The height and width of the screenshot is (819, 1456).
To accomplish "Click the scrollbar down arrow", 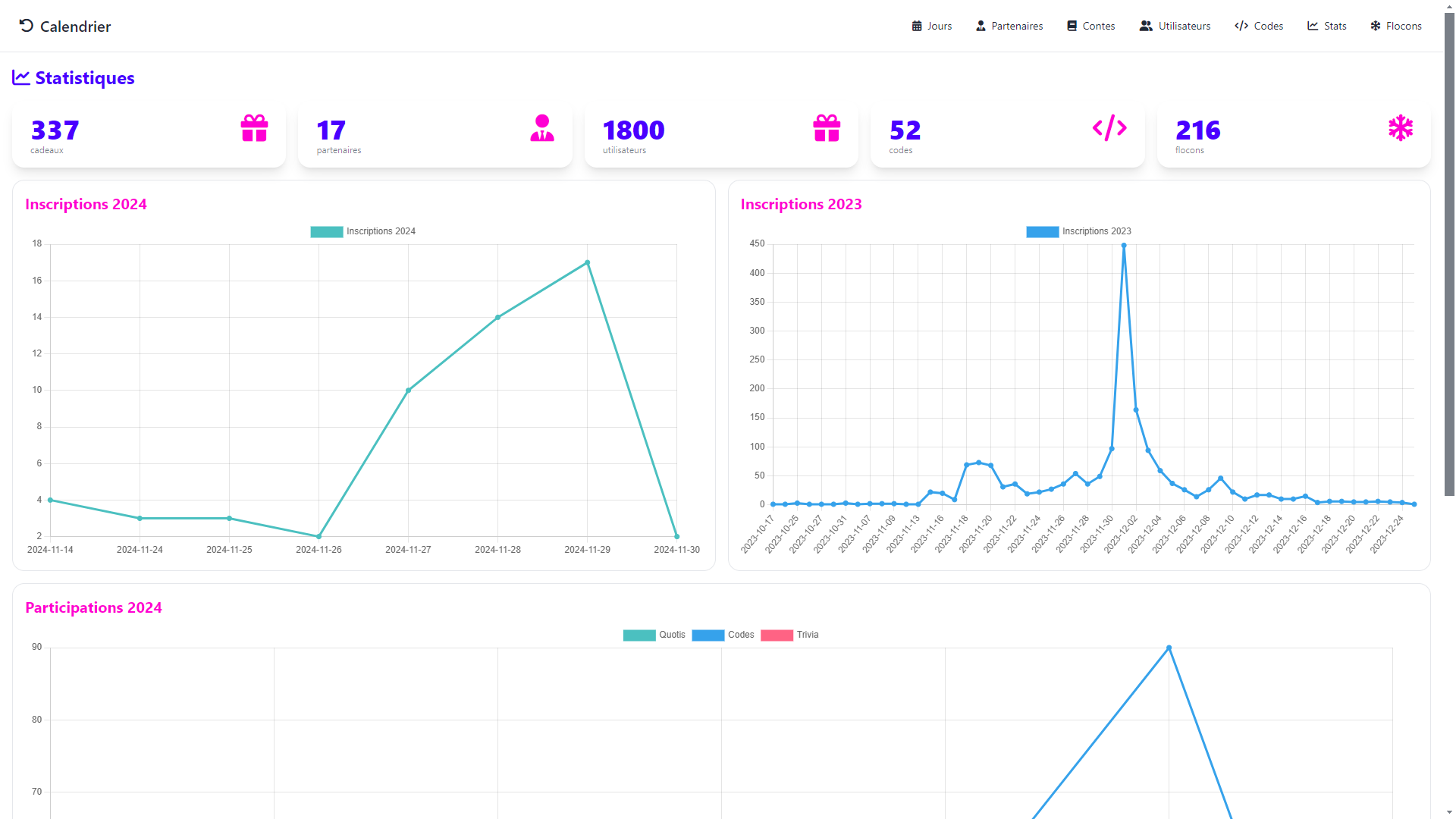I will pos(1449,812).
